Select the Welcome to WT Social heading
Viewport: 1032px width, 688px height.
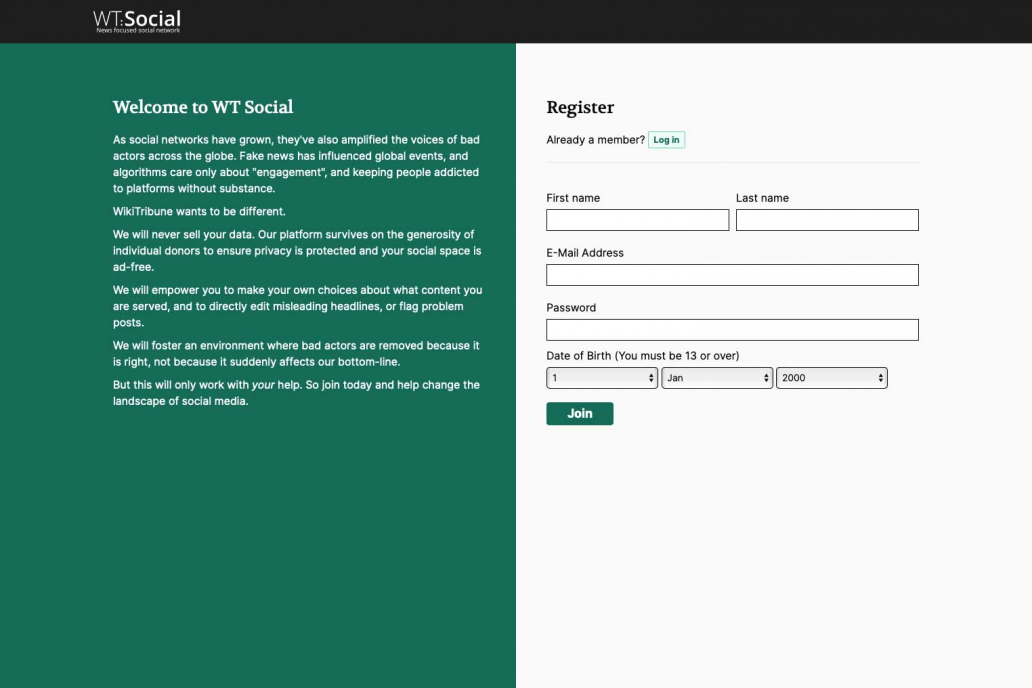pyautogui.click(x=203, y=107)
